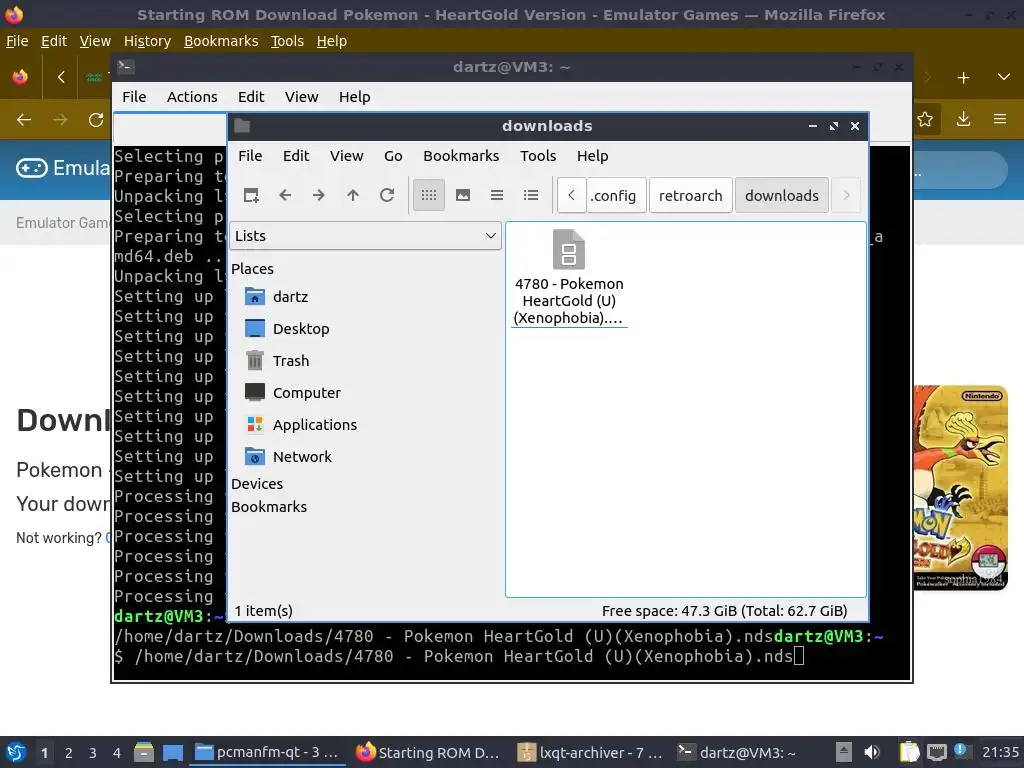This screenshot has height=768, width=1024.
Task: Open Help menu in terminal window
Action: click(355, 97)
